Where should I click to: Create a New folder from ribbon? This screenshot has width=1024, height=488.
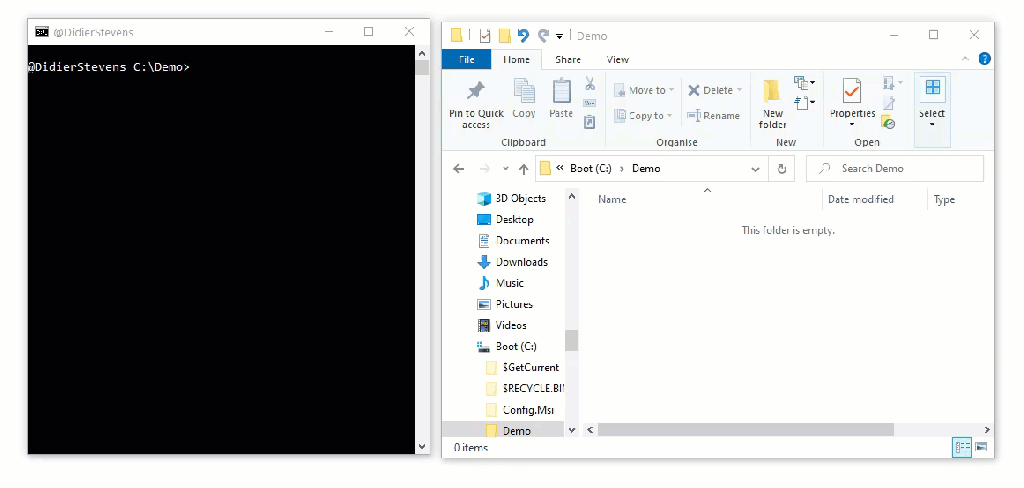[x=772, y=104]
